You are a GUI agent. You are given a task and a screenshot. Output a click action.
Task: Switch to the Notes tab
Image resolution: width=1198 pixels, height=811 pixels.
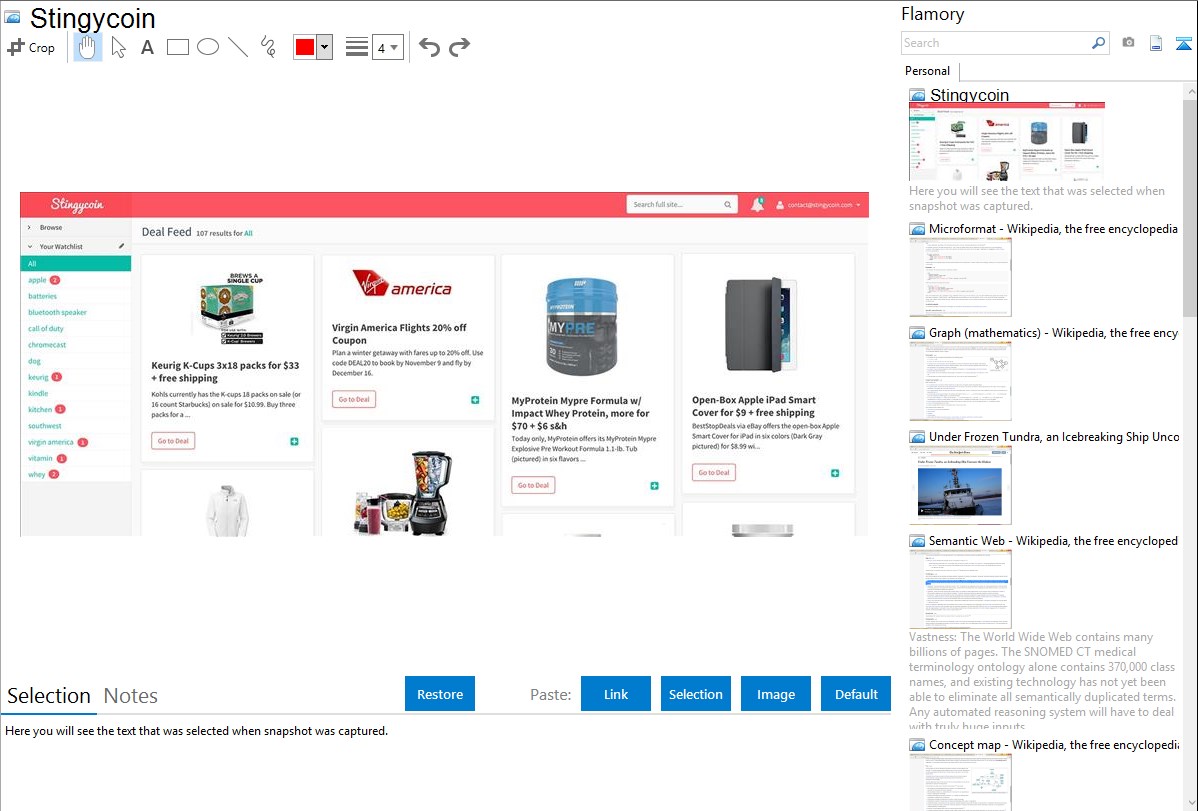(x=131, y=696)
